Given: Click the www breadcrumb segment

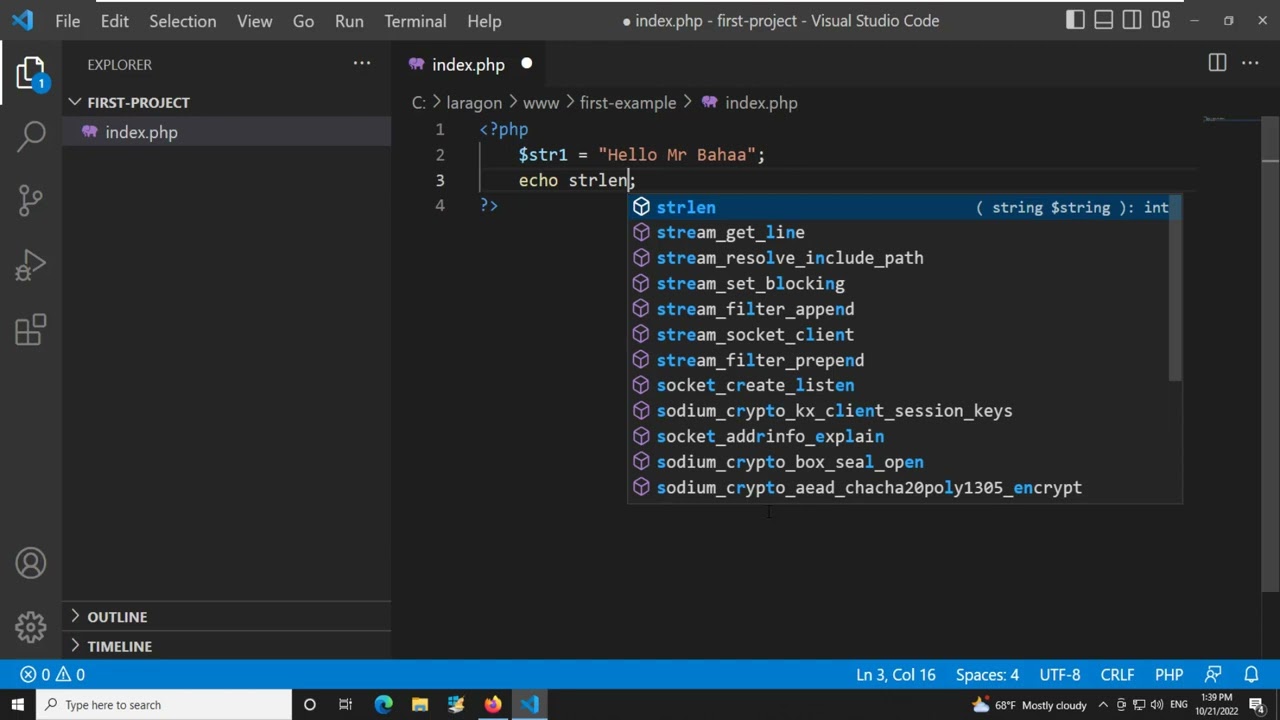Looking at the screenshot, I should [541, 103].
